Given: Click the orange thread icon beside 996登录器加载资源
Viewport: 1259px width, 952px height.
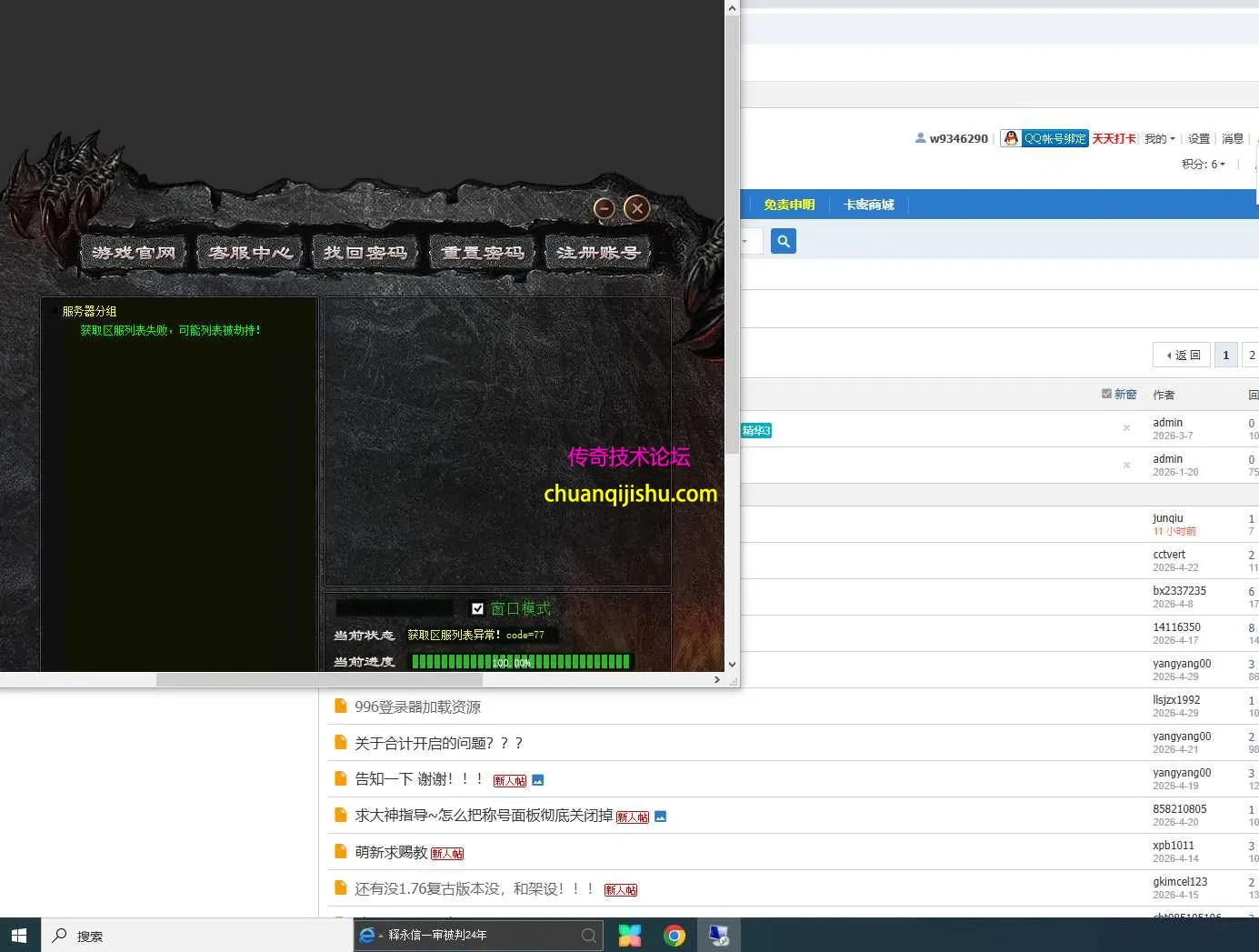Looking at the screenshot, I should (x=341, y=706).
